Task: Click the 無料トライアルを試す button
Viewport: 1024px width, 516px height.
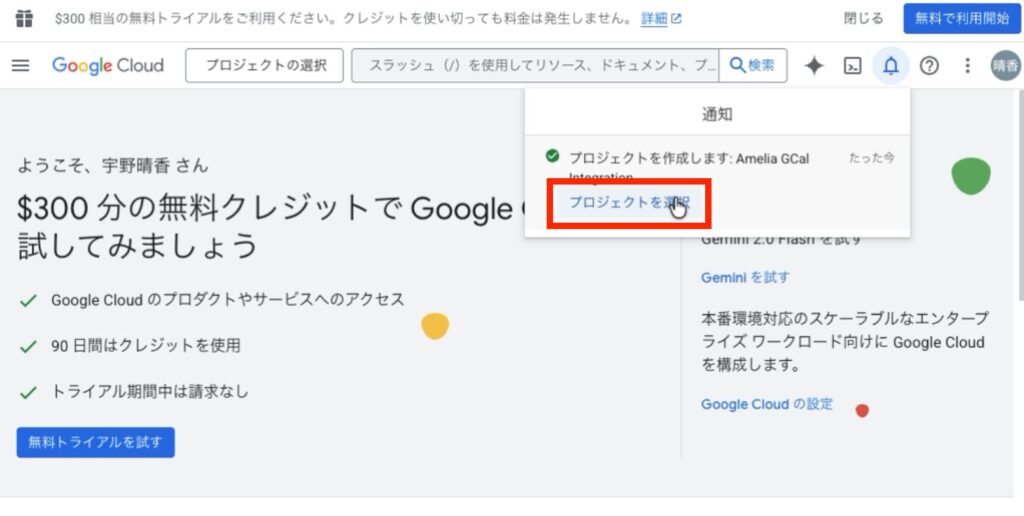Action: coord(96,441)
